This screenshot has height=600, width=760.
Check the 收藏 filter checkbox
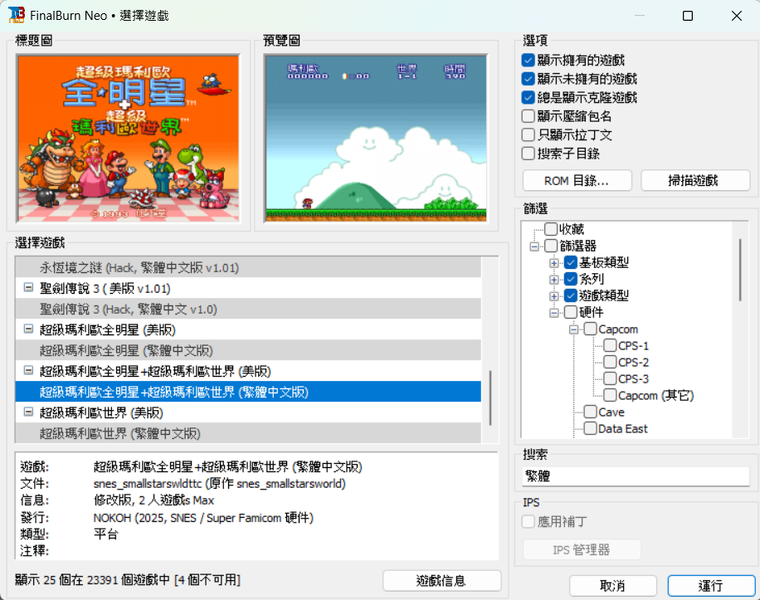click(x=551, y=229)
